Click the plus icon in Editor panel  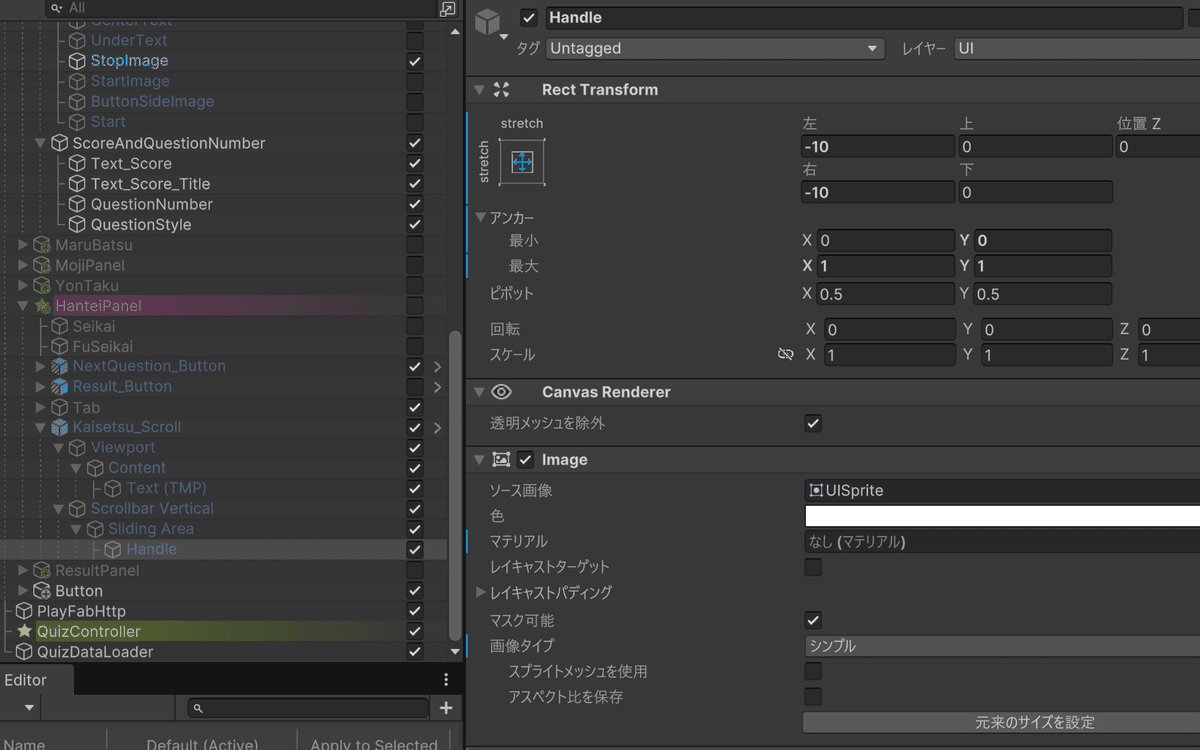(446, 708)
